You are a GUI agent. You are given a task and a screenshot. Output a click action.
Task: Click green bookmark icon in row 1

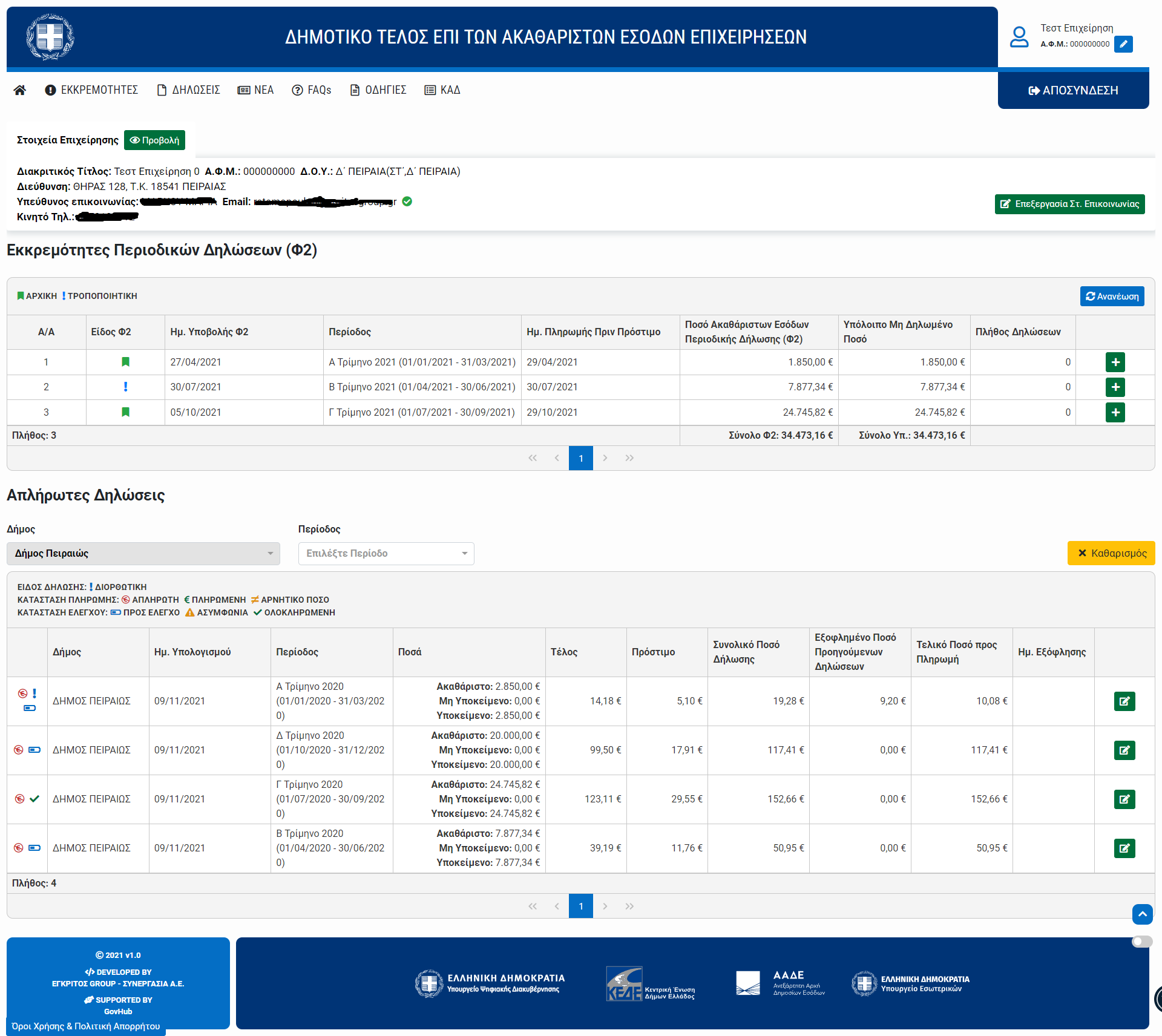click(x=125, y=362)
